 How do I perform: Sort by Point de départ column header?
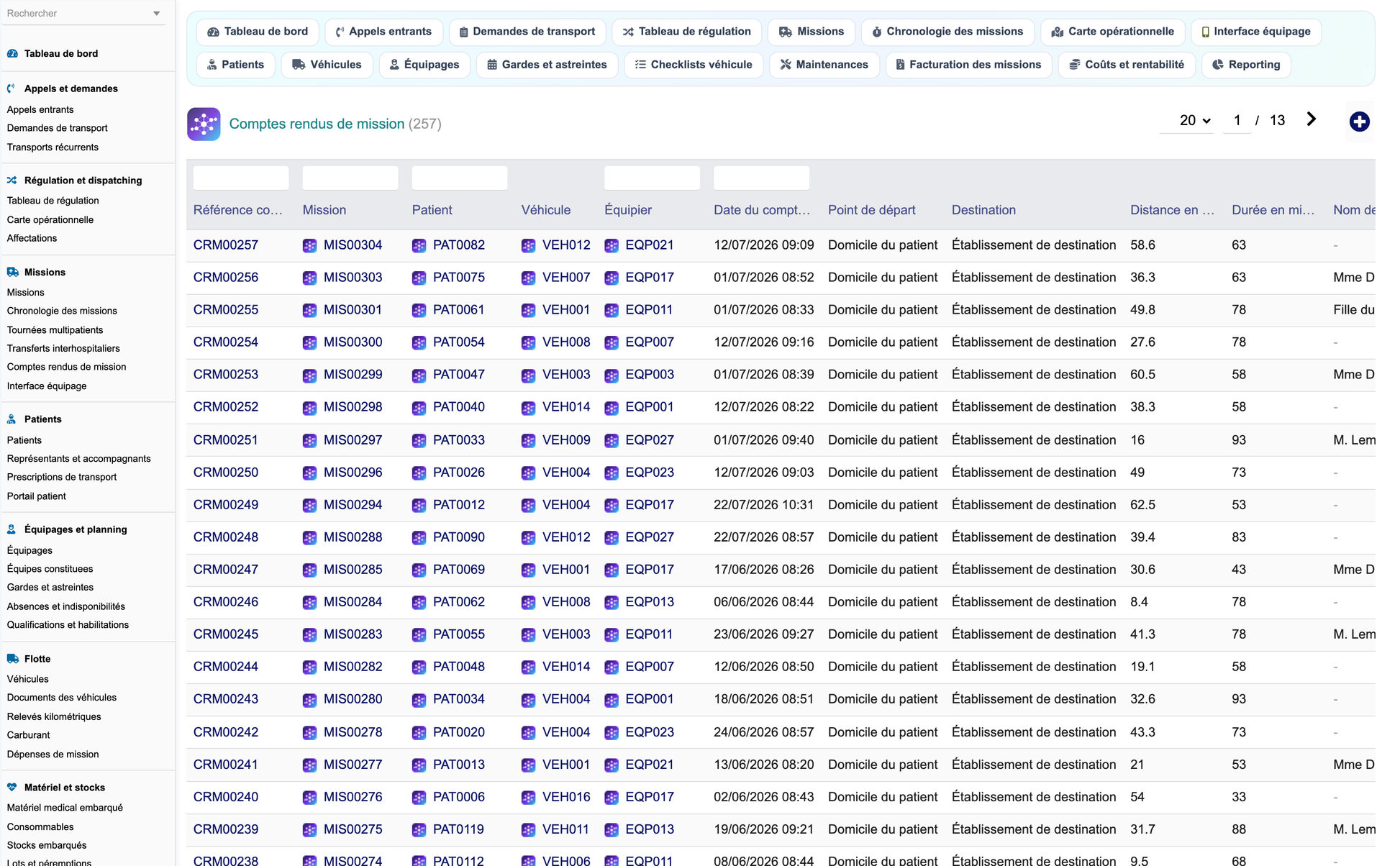pyautogui.click(x=871, y=210)
